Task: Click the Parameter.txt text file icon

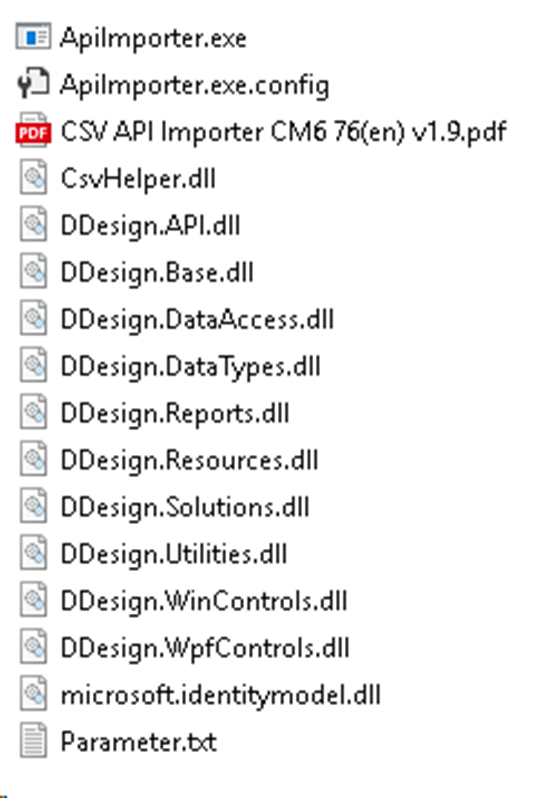Action: click(x=34, y=740)
